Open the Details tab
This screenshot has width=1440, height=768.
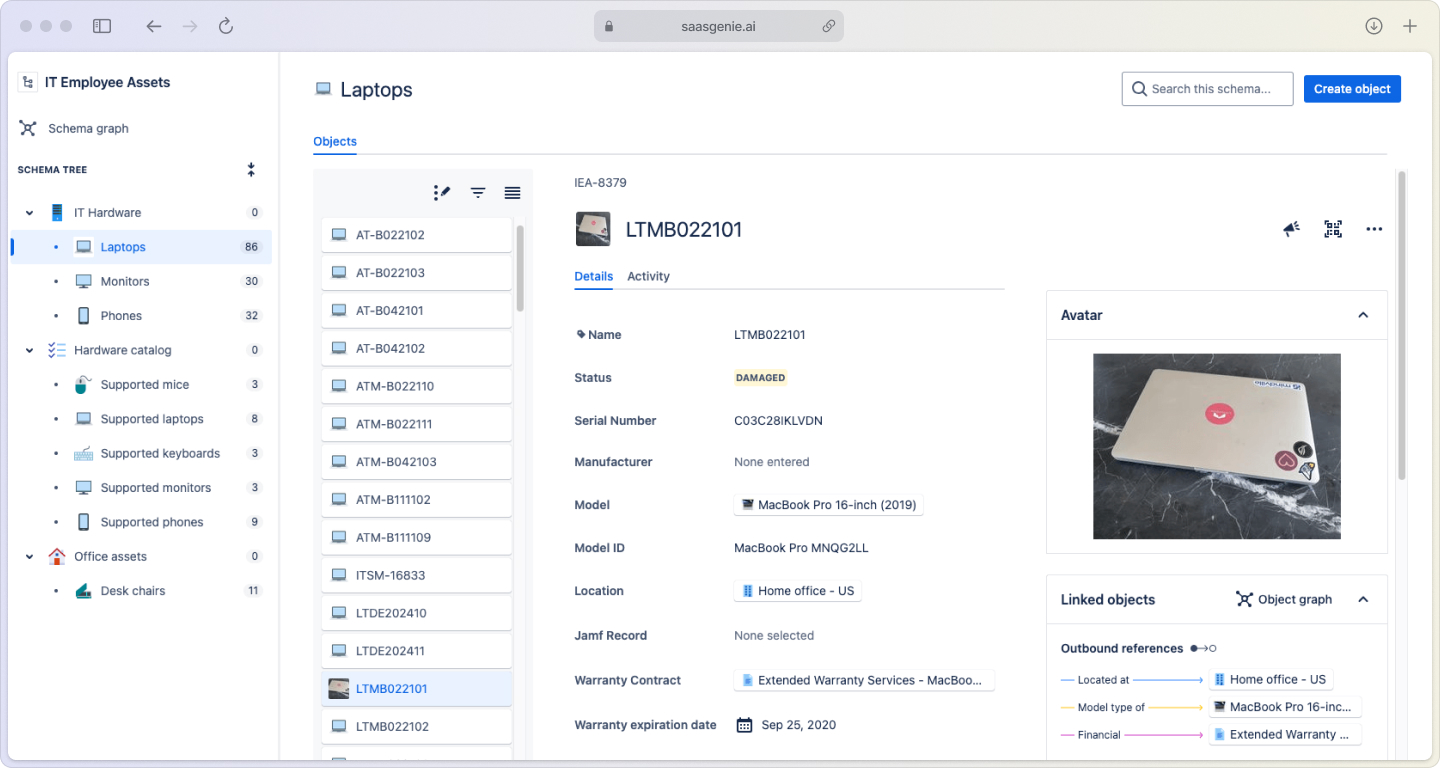pyautogui.click(x=594, y=276)
